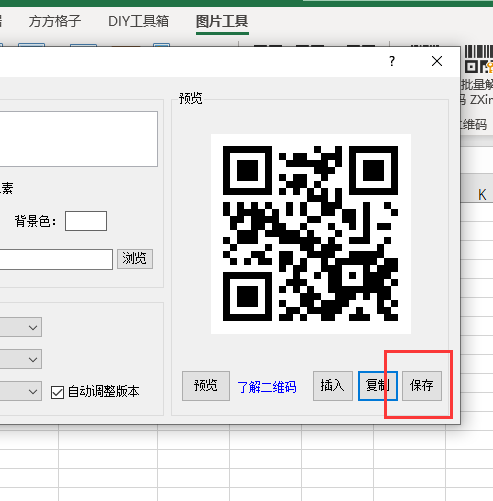Screen dimensions: 493x501
Task: Open the dialog help question mark
Action: [392, 61]
